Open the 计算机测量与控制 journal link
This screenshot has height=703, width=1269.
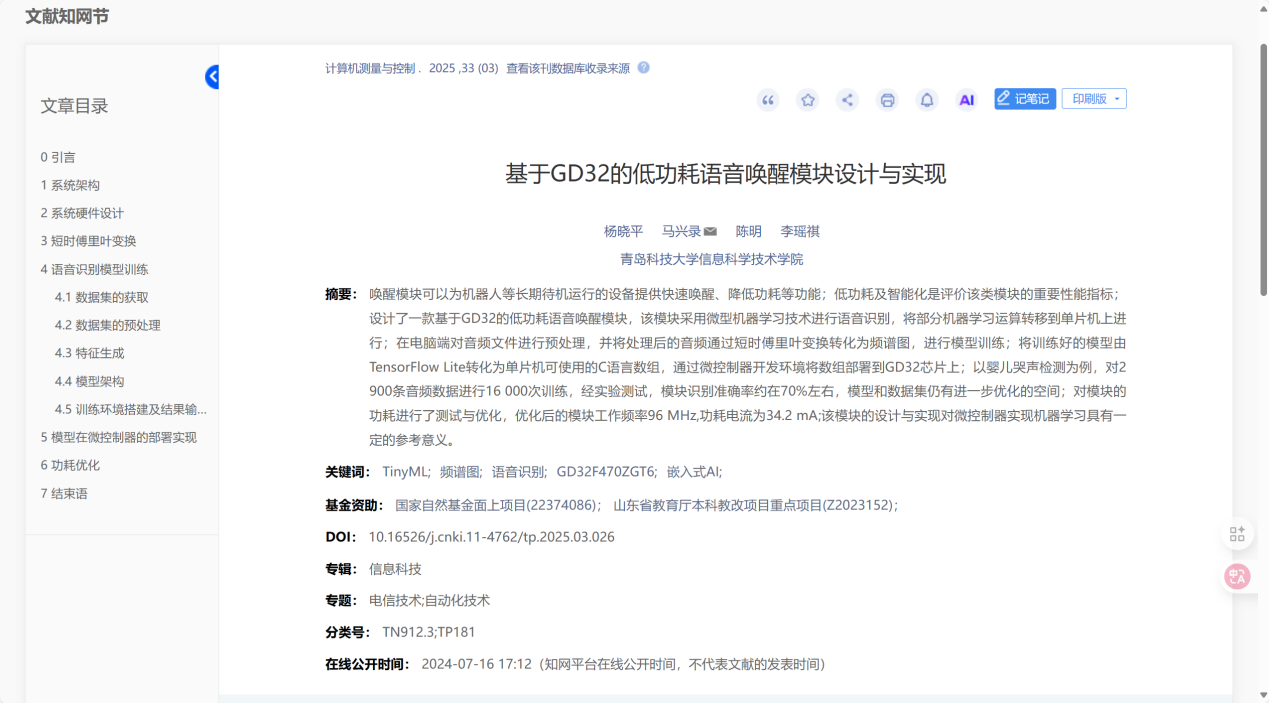[x=369, y=69]
